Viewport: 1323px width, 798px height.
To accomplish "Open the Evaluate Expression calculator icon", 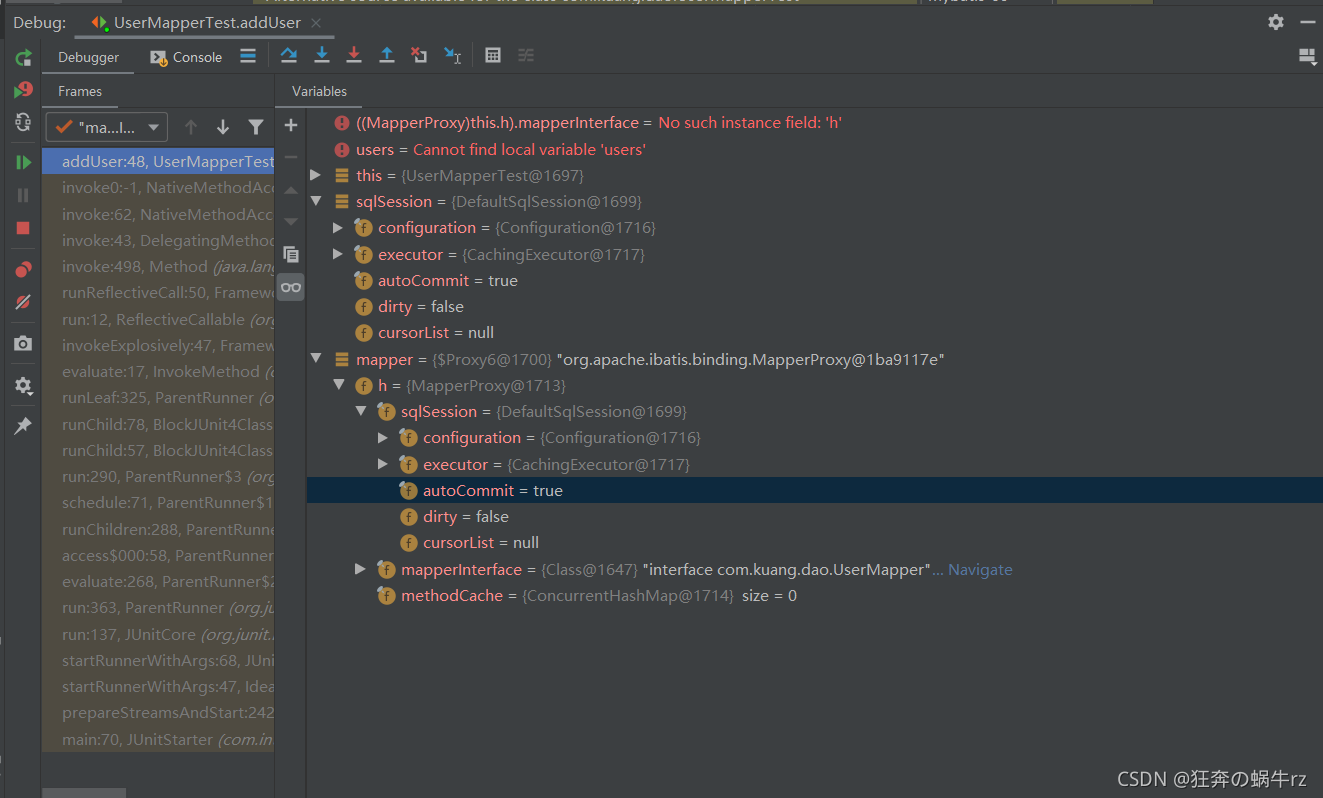I will pyautogui.click(x=493, y=56).
